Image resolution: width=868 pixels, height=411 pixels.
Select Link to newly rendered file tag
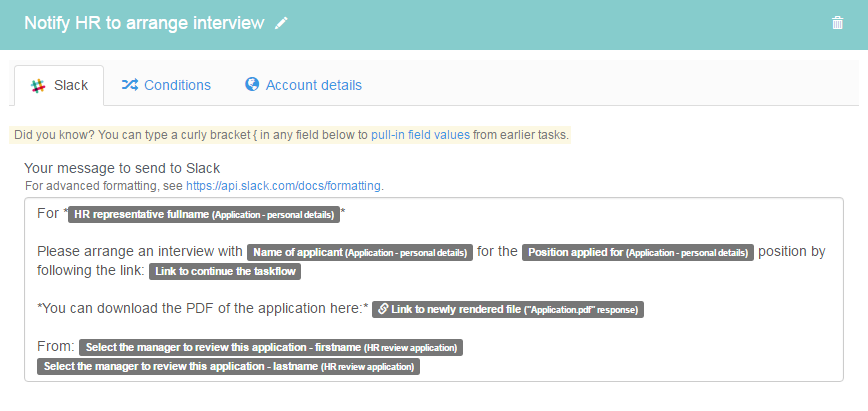click(508, 310)
